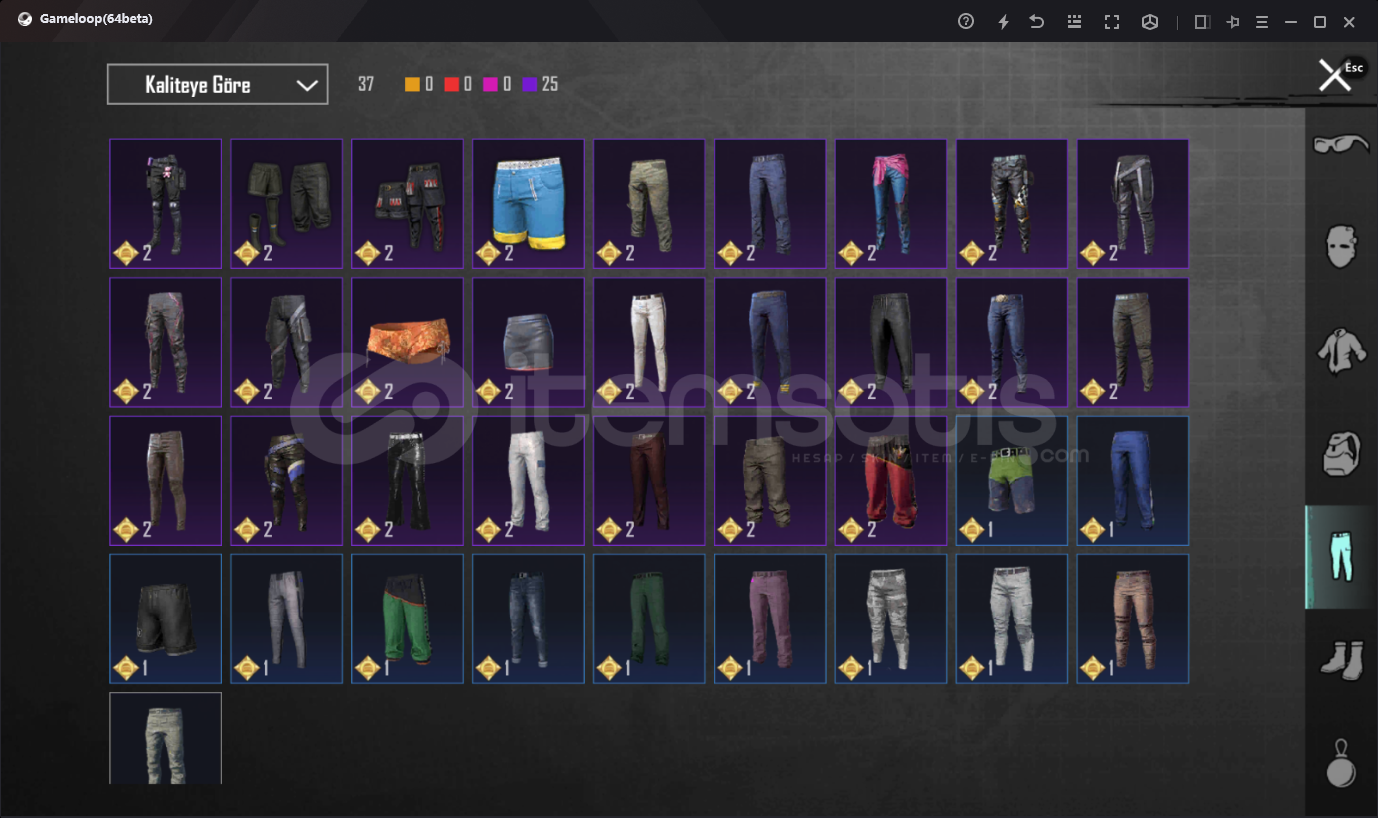Image resolution: width=1378 pixels, height=818 pixels.
Task: Switch to the backpack category
Action: click(1340, 454)
